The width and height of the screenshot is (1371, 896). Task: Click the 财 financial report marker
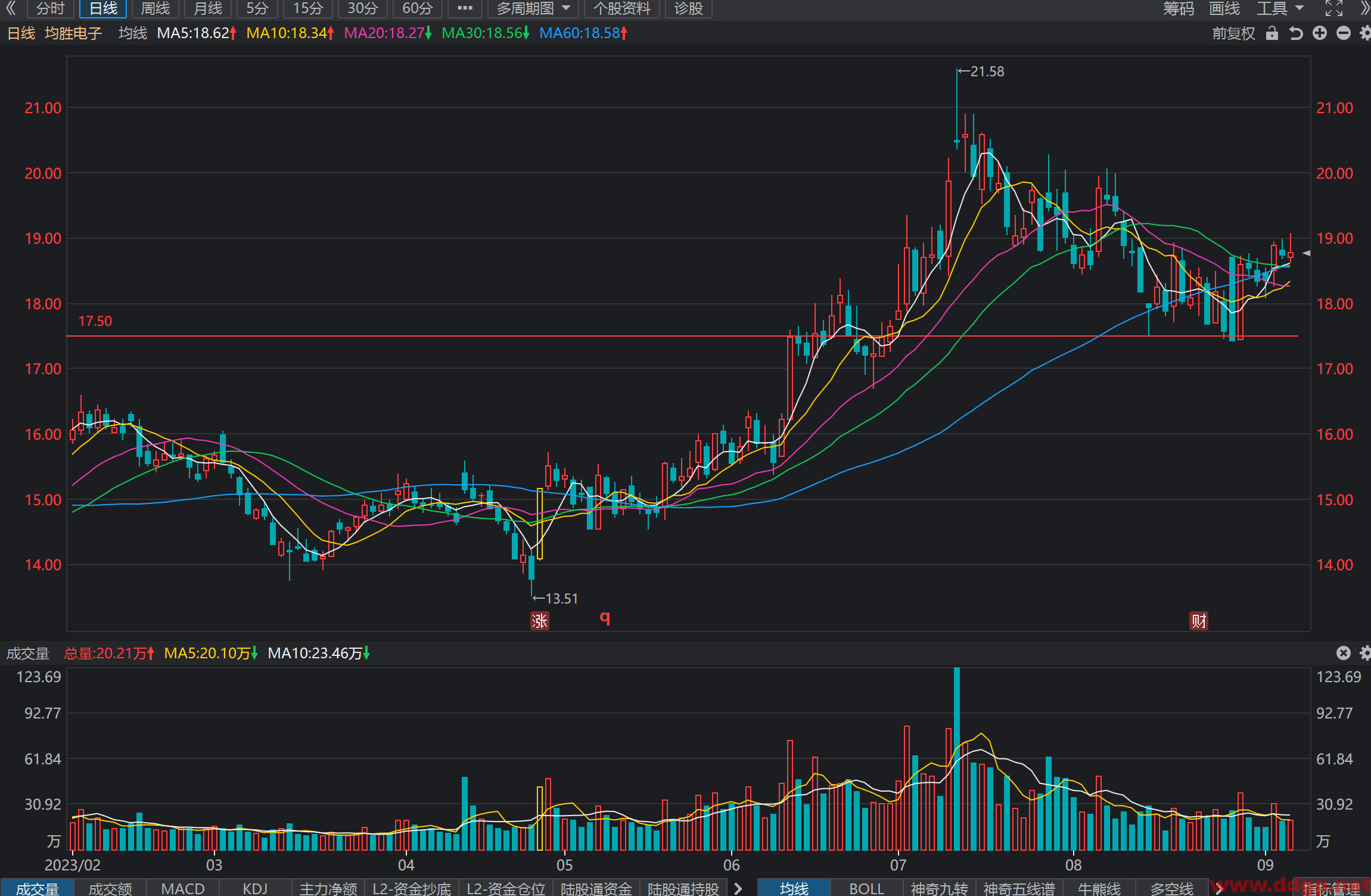click(x=1199, y=621)
